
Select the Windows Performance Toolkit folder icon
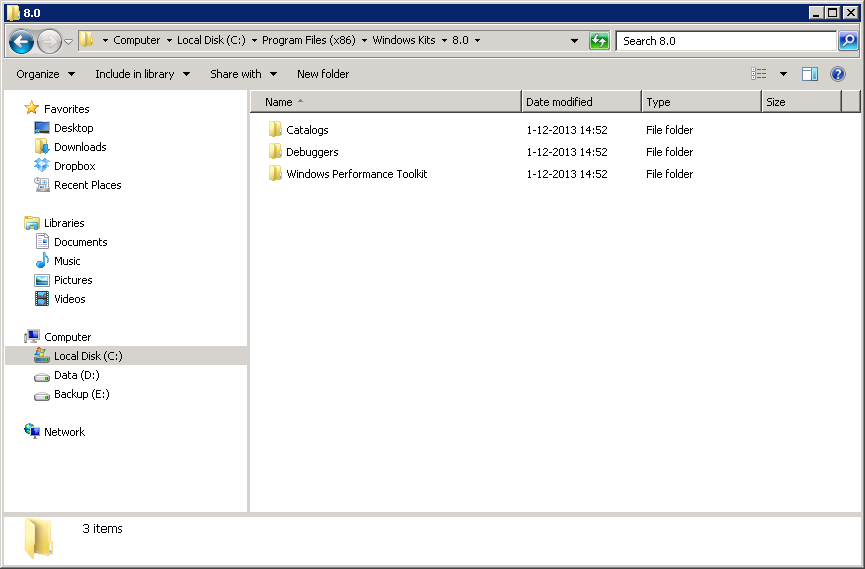[275, 173]
